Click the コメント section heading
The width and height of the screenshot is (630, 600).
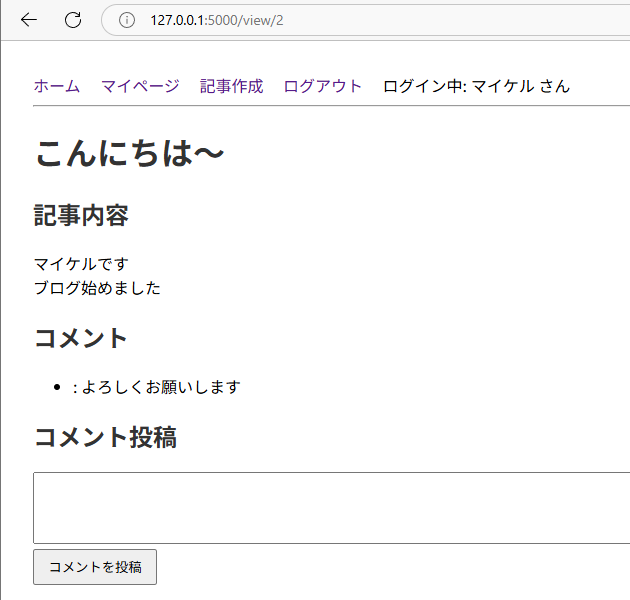[x=81, y=338]
